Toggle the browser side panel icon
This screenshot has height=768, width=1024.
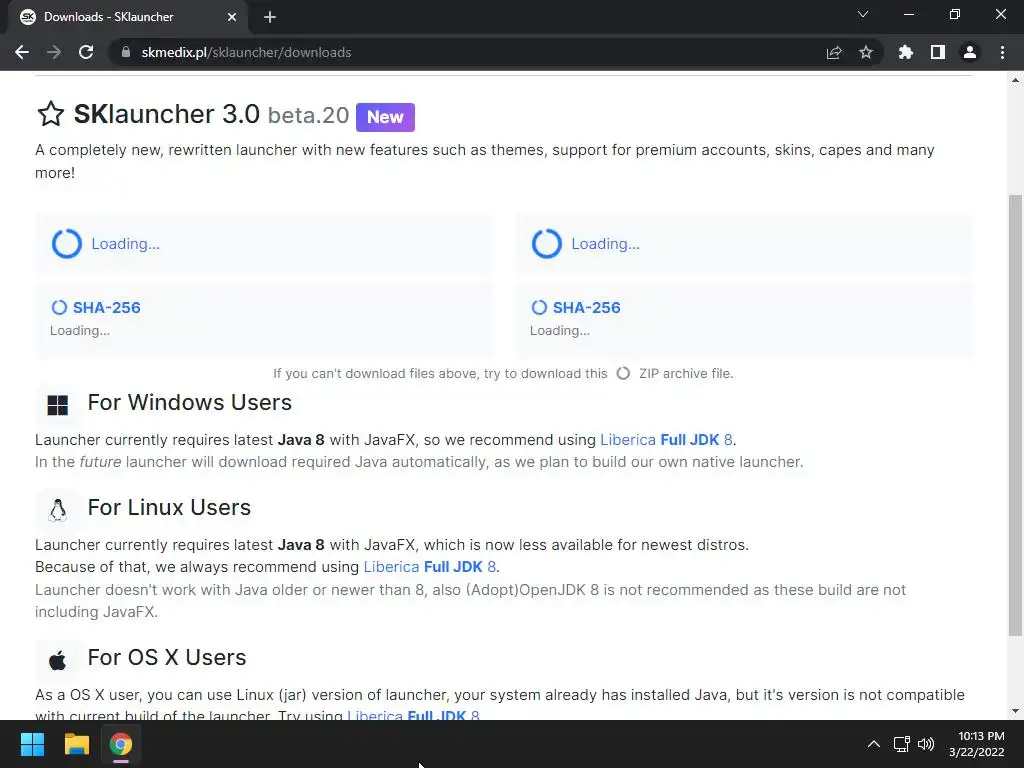(938, 52)
